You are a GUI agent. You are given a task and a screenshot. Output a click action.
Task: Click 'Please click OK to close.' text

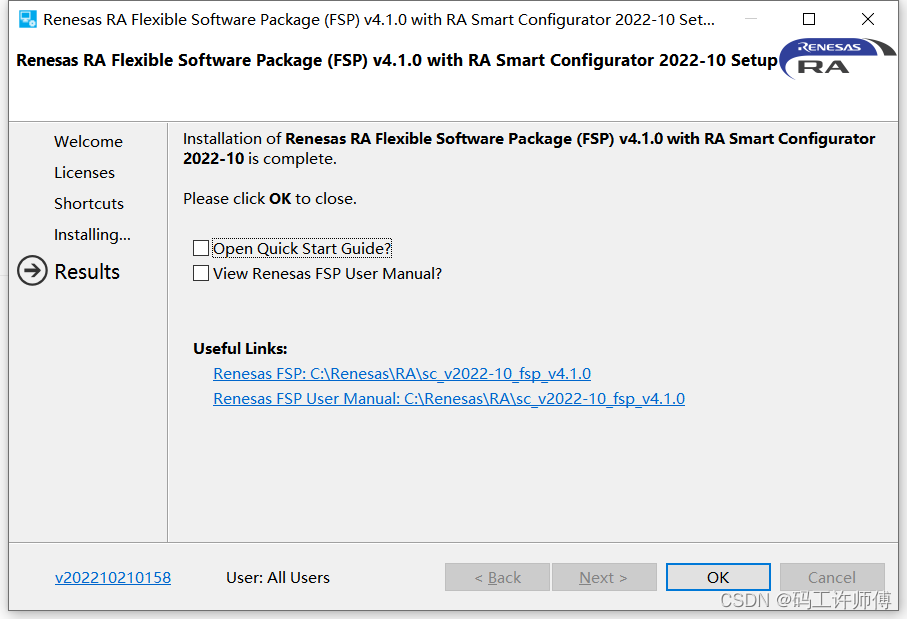tap(270, 198)
